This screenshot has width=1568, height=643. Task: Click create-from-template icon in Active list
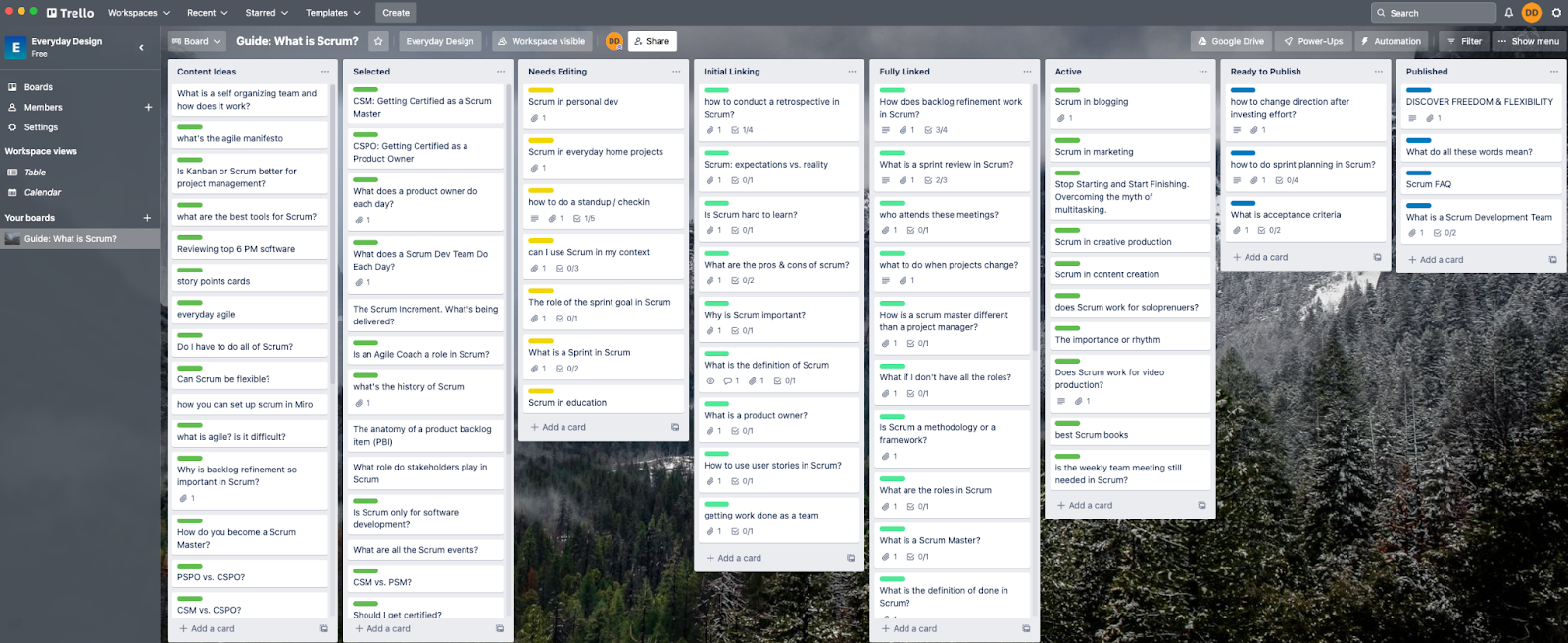click(x=1201, y=506)
